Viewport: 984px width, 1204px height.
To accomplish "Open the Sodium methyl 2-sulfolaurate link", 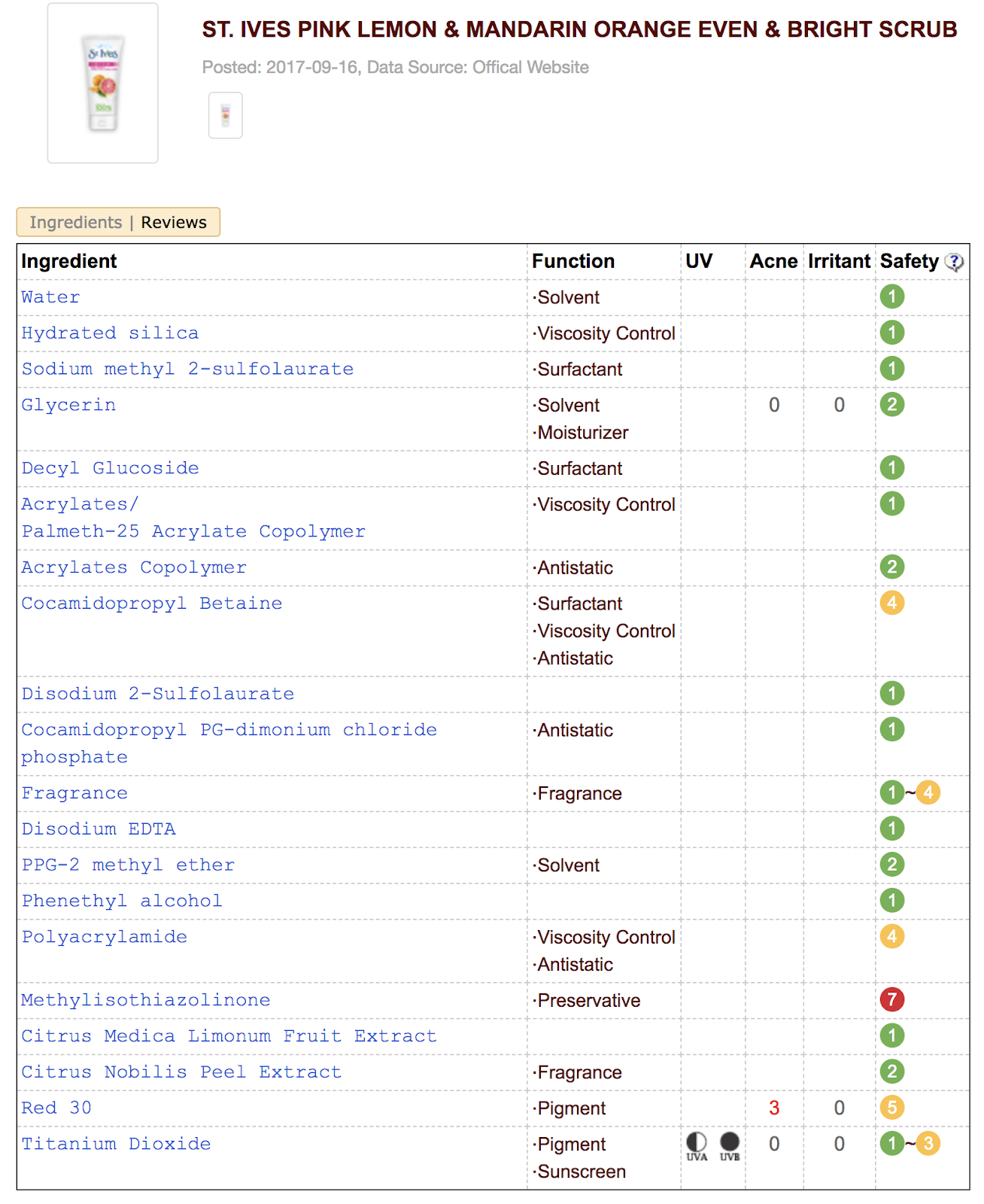I will [x=188, y=369].
